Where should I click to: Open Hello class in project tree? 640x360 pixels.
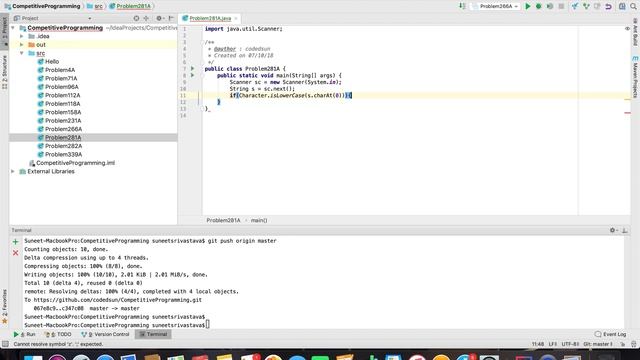coord(52,62)
